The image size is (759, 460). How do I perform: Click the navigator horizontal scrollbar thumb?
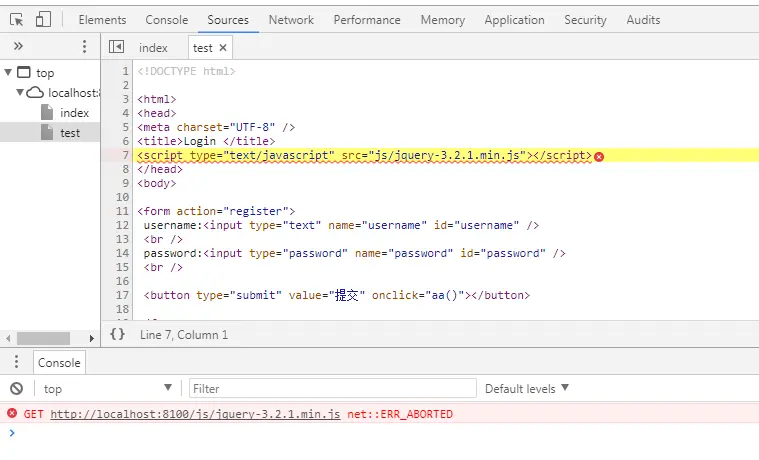tap(44, 338)
